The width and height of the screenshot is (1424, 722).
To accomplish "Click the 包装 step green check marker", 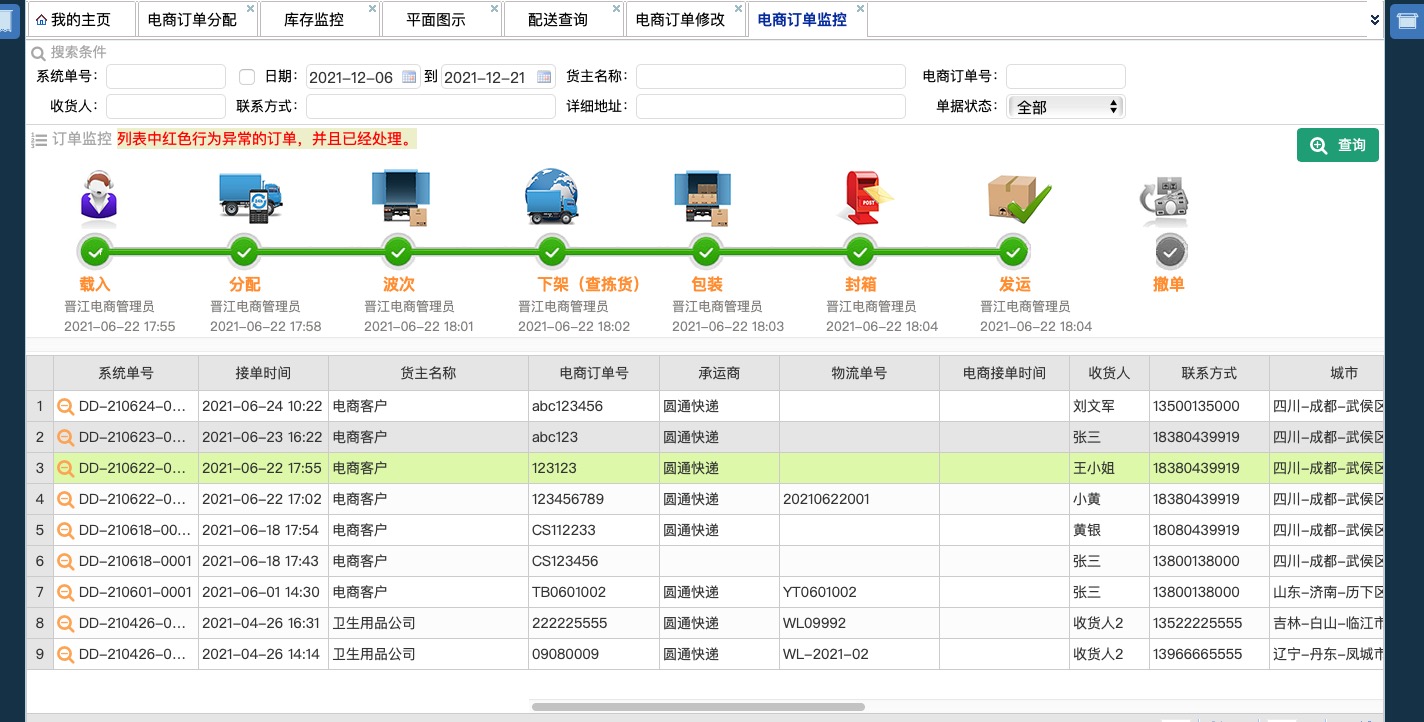I will [x=706, y=251].
